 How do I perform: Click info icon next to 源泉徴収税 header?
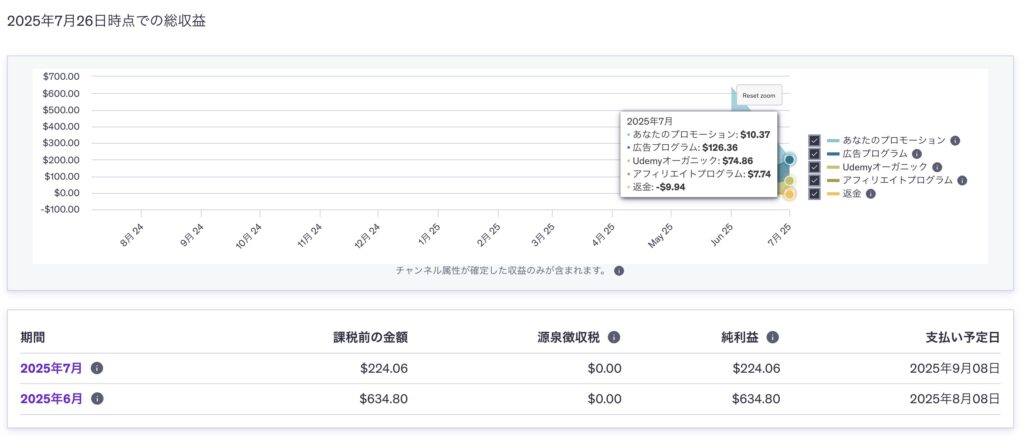pyautogui.click(x=614, y=338)
